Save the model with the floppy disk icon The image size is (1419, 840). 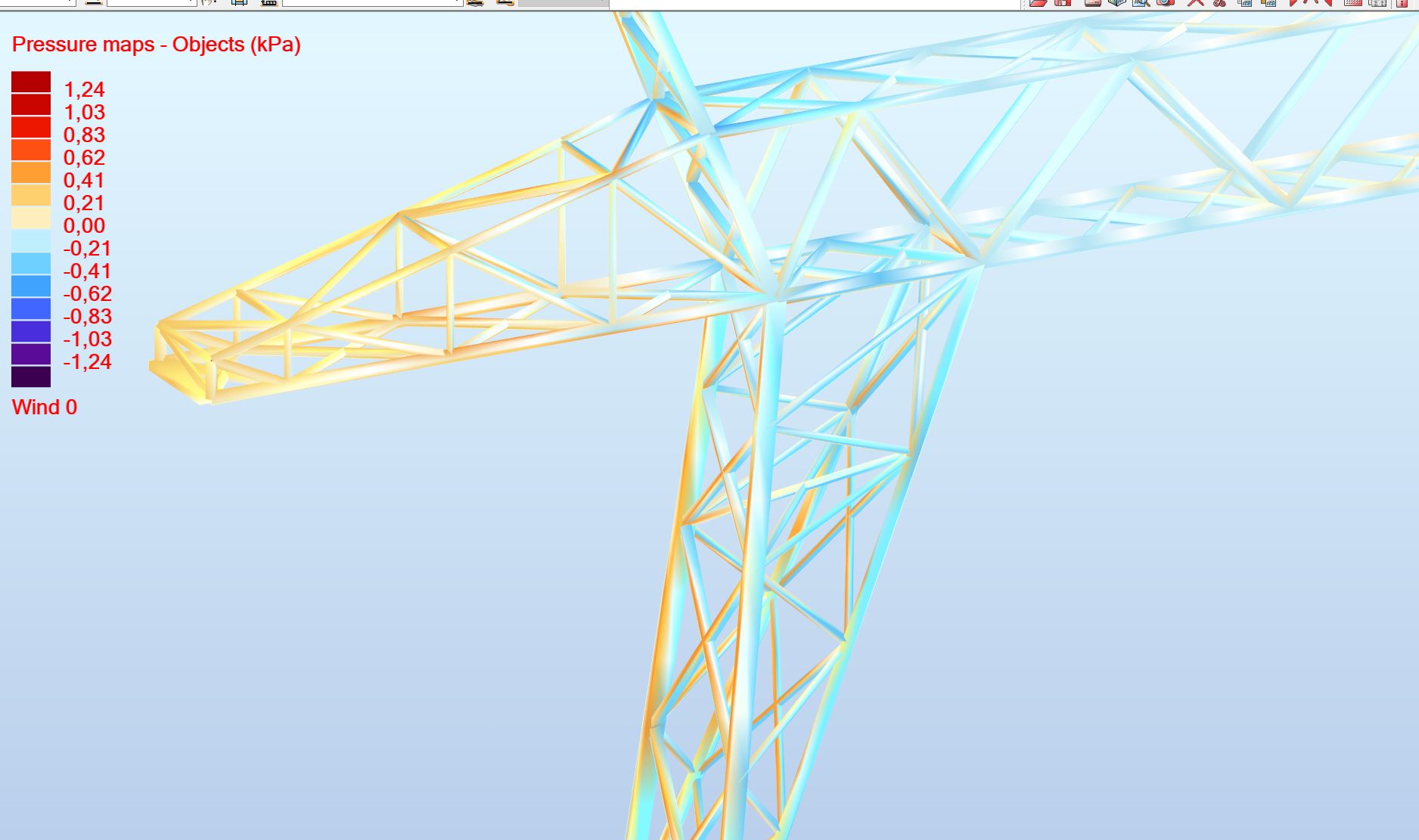pyautogui.click(x=1063, y=5)
